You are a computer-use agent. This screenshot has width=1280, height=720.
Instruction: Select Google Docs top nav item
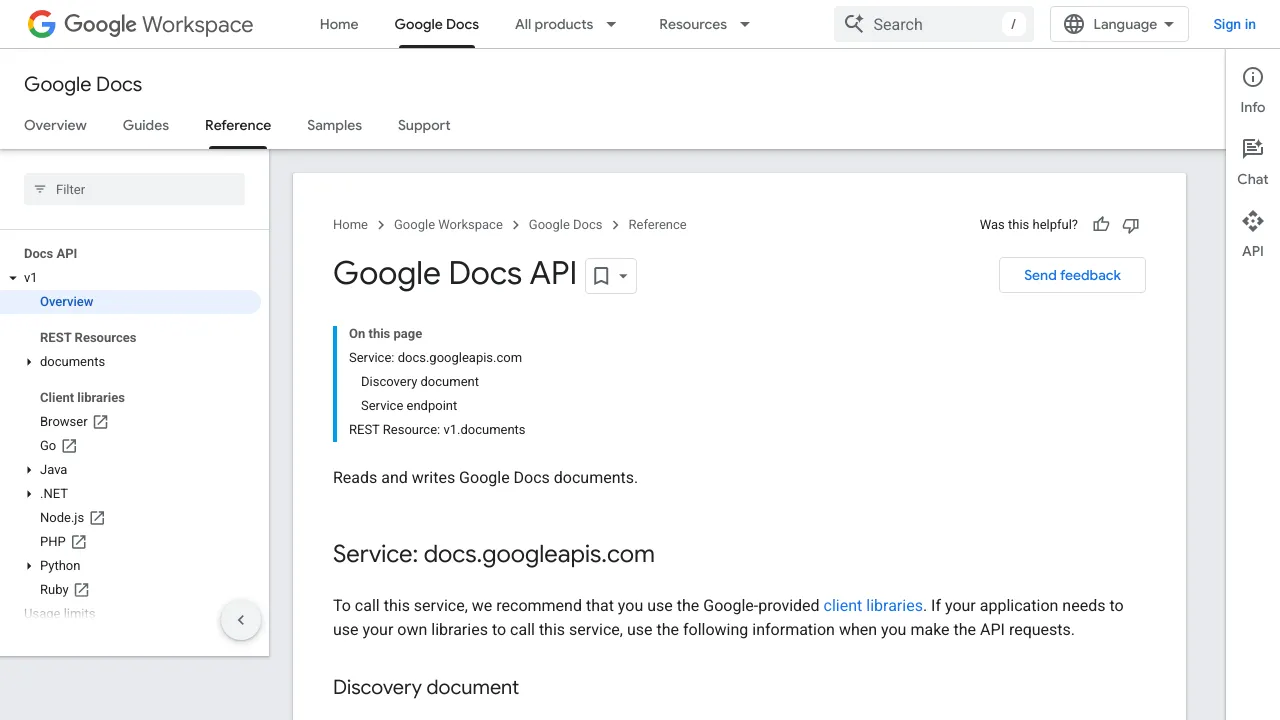pos(437,24)
